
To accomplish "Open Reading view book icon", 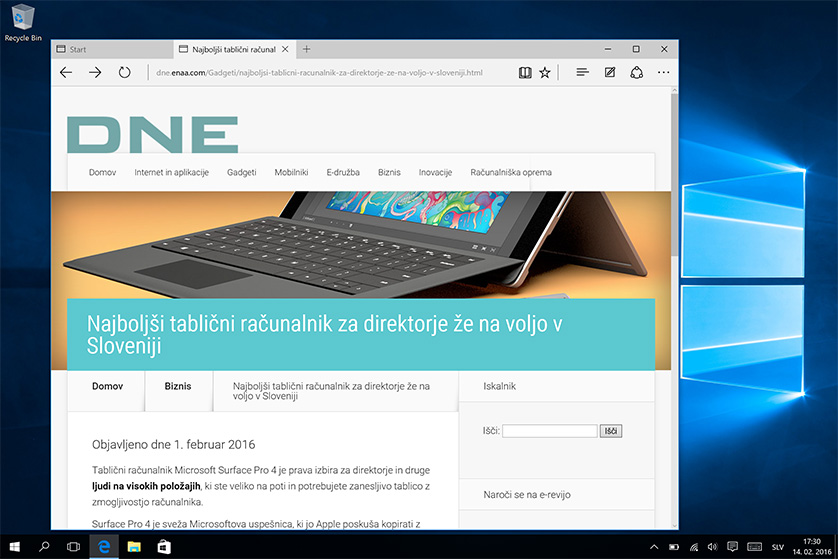I will (525, 73).
